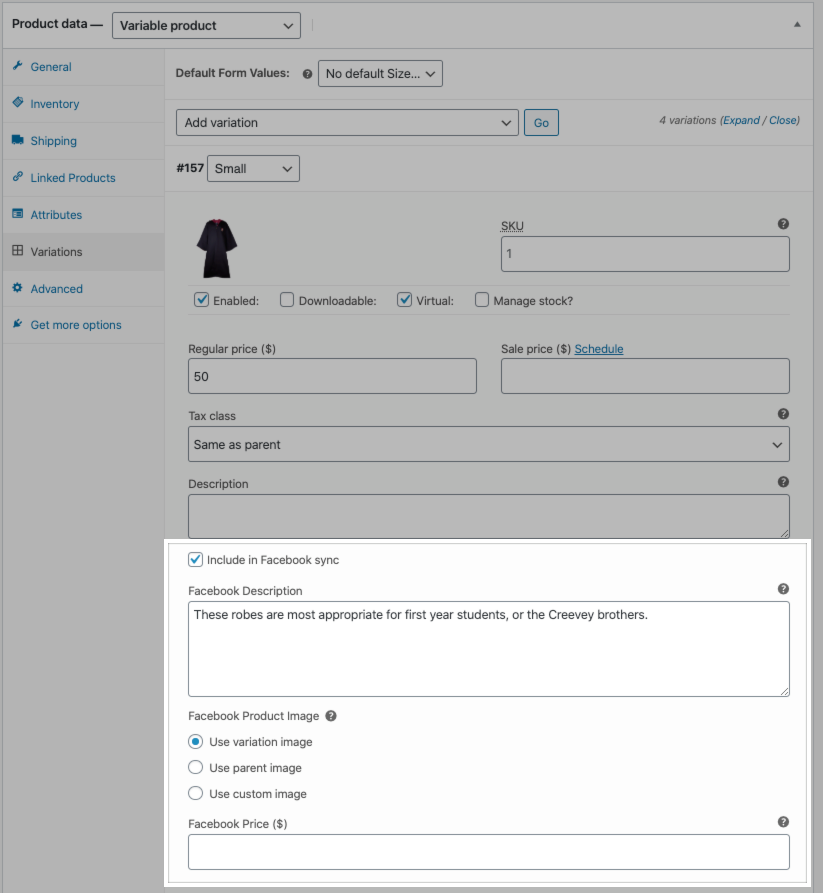Screen dimensions: 823x893
Task: Toggle Include in Facebook sync checkbox
Action: coord(195,559)
